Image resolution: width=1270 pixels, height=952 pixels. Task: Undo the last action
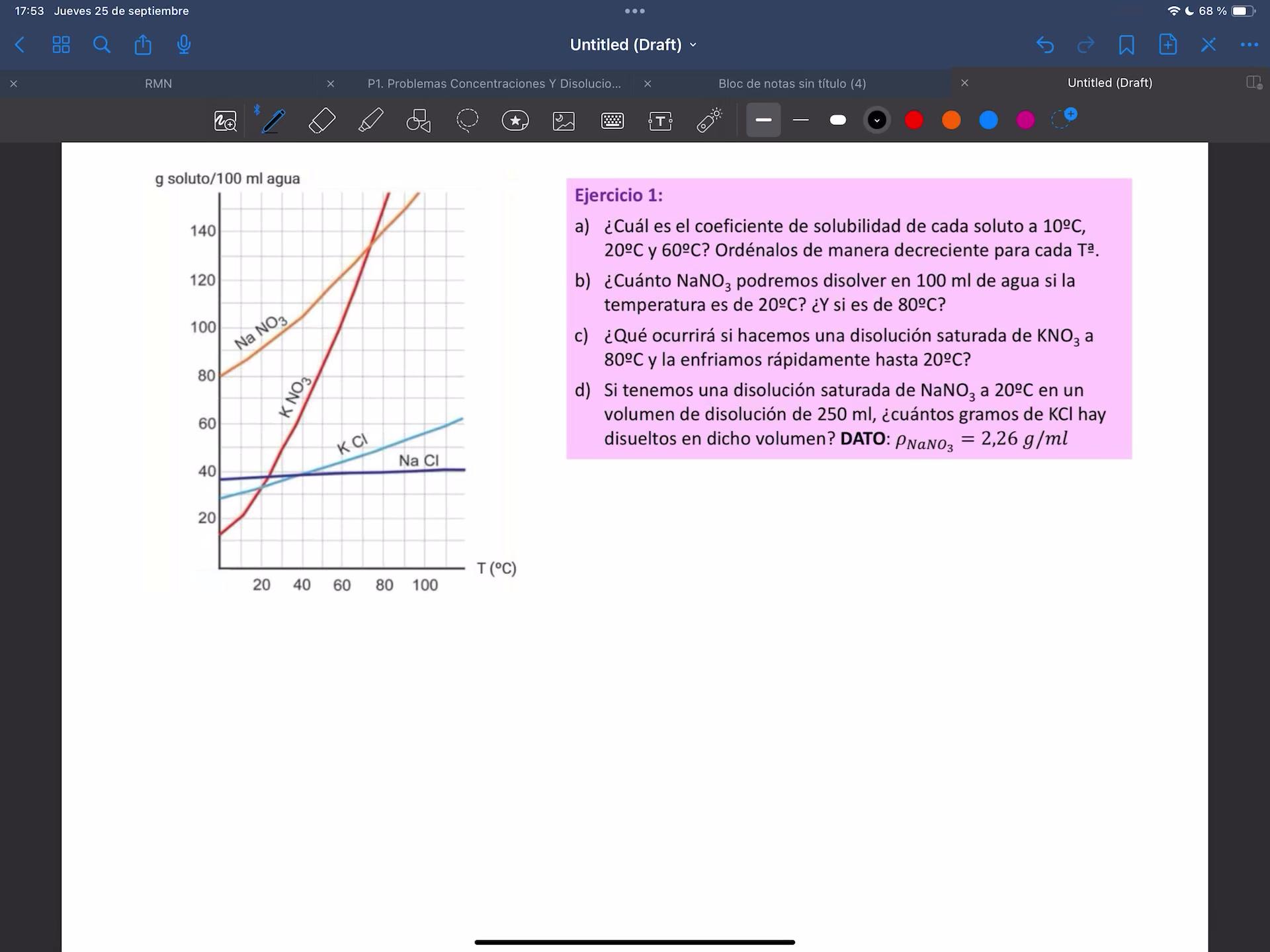1044,45
